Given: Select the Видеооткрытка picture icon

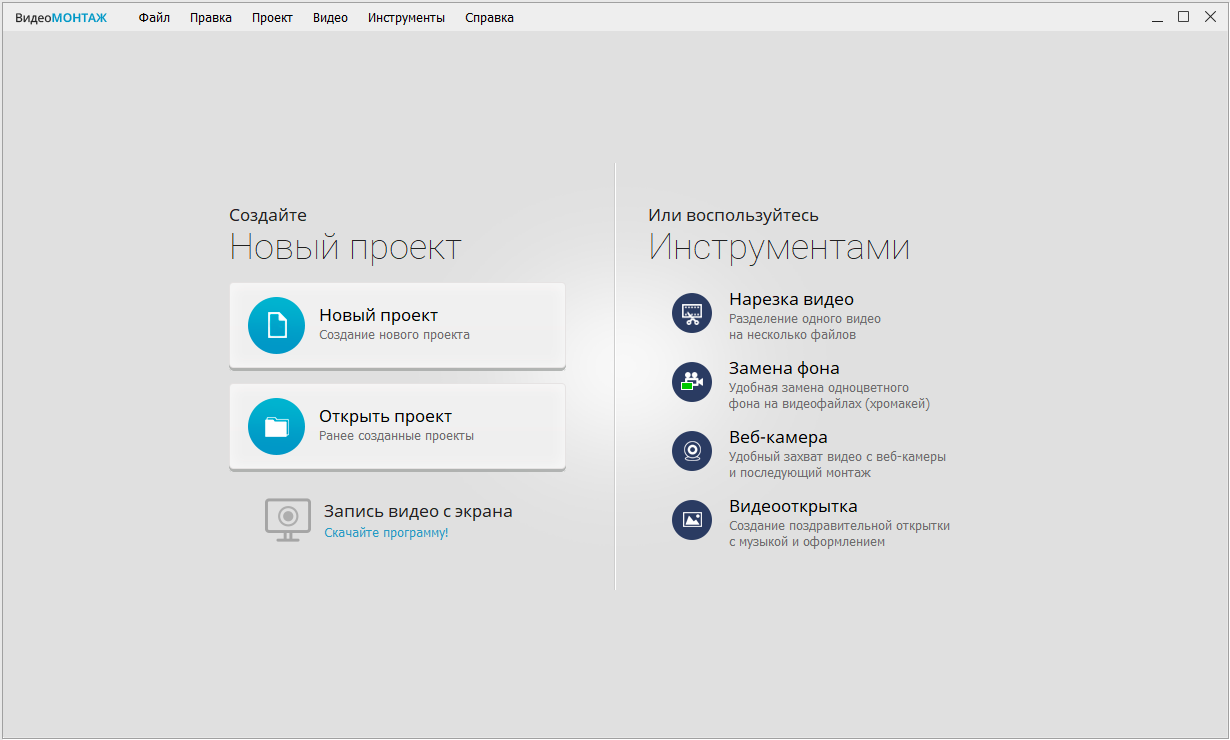Looking at the screenshot, I should click(x=692, y=520).
